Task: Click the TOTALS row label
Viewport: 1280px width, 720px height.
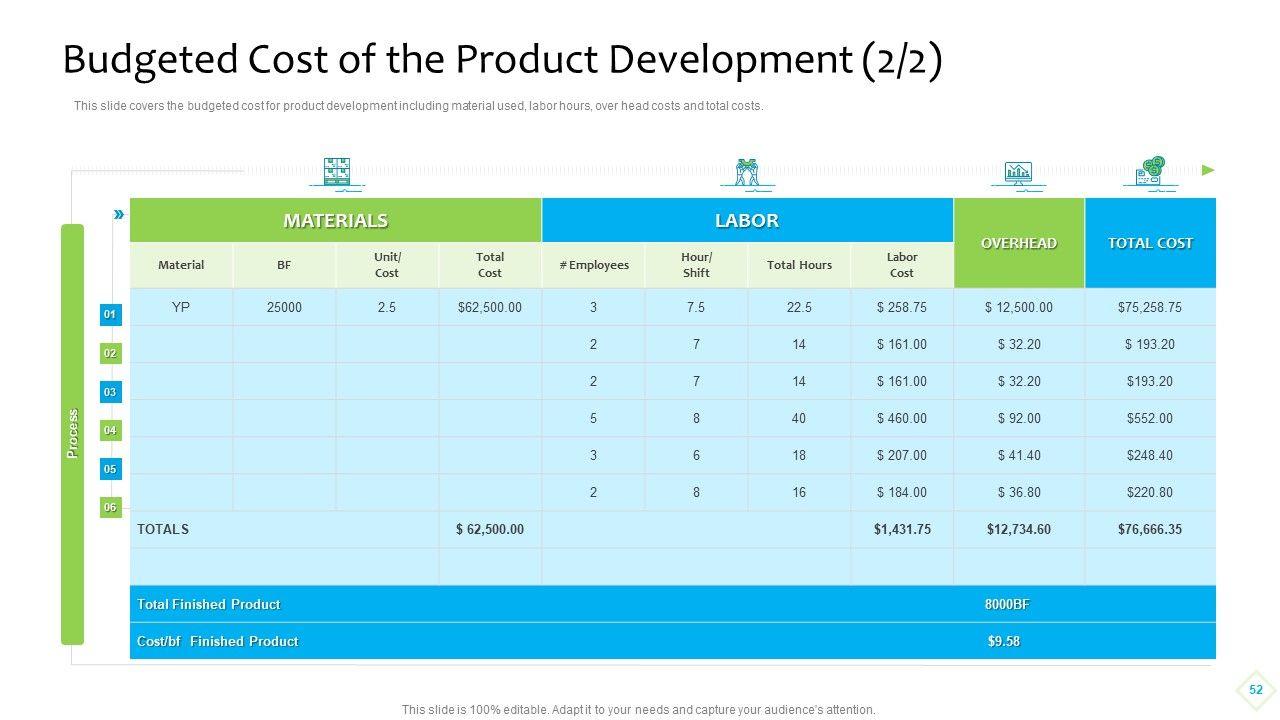Action: pyautogui.click(x=163, y=529)
